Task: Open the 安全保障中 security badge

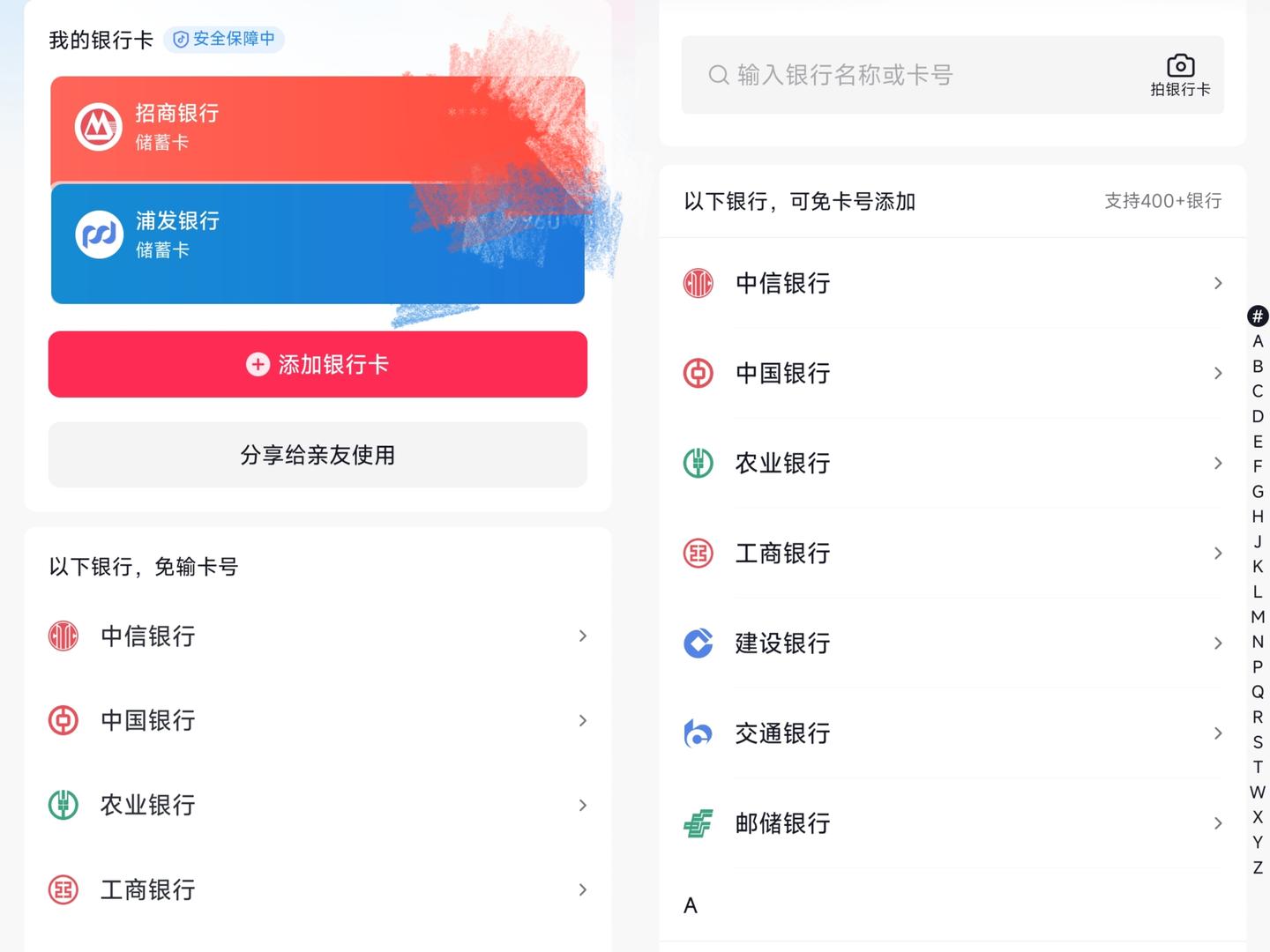Action: [224, 39]
